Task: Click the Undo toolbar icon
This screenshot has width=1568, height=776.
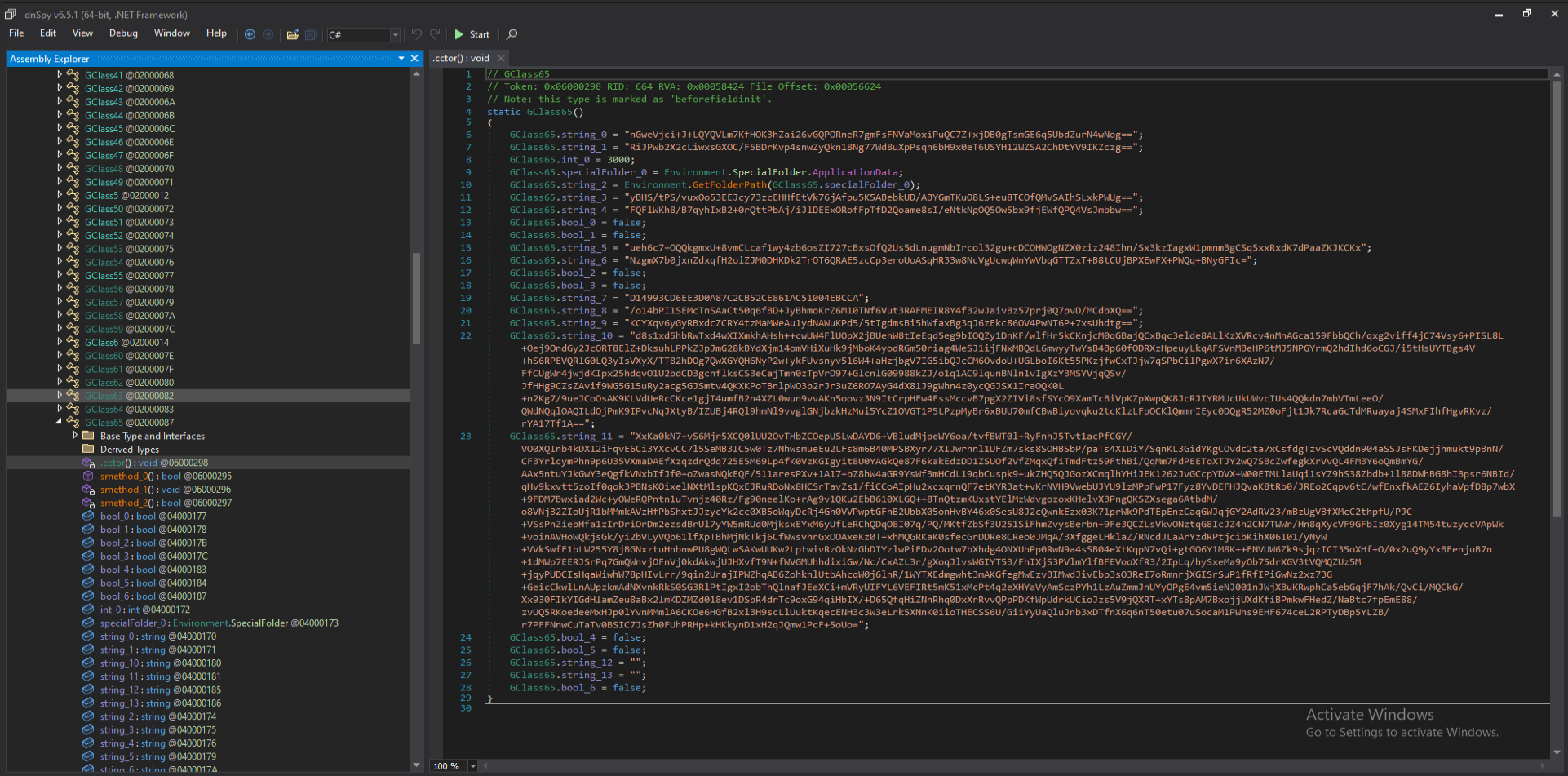Action: pyautogui.click(x=417, y=34)
